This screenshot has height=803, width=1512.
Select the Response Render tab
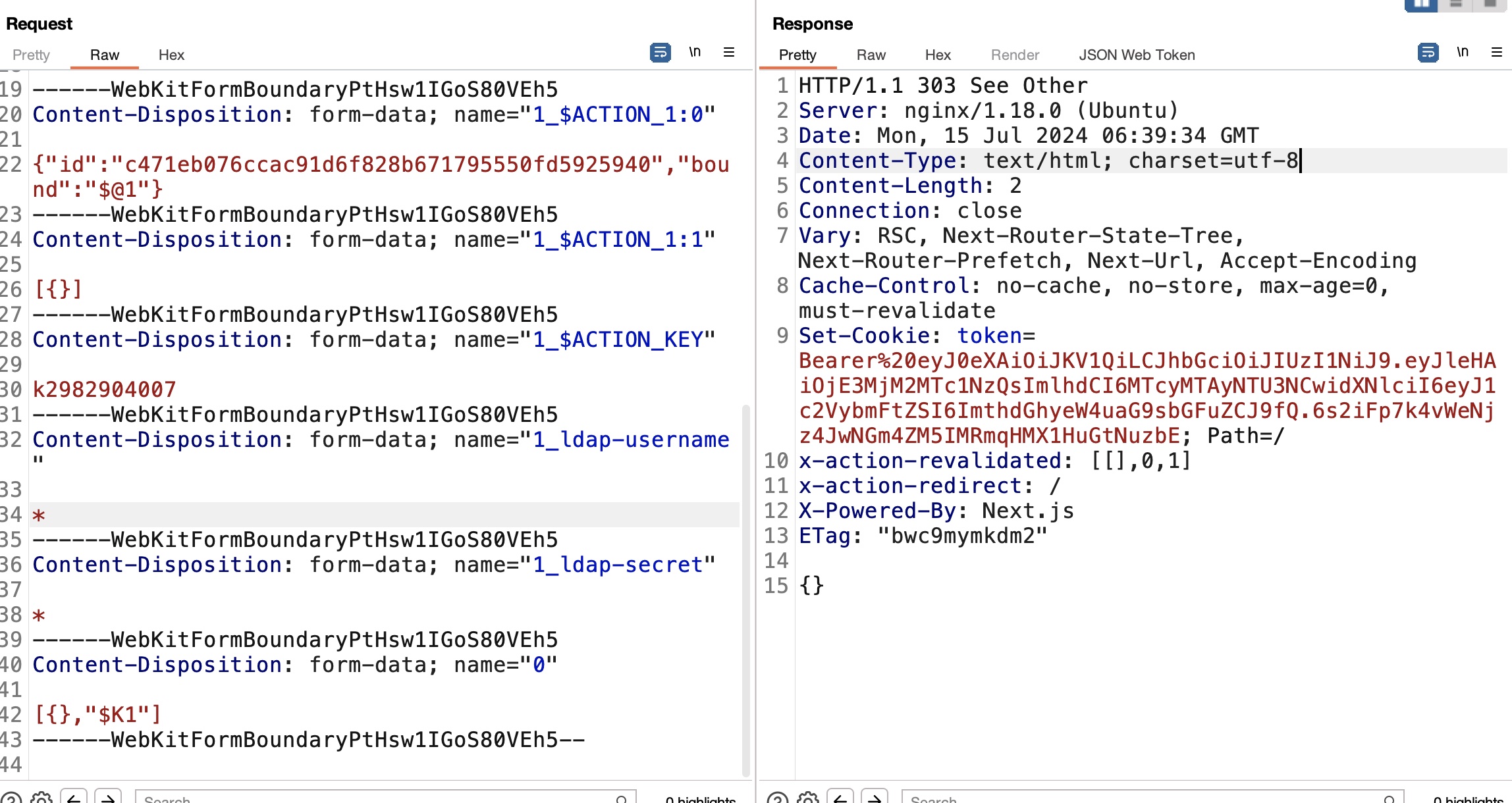pos(1015,55)
